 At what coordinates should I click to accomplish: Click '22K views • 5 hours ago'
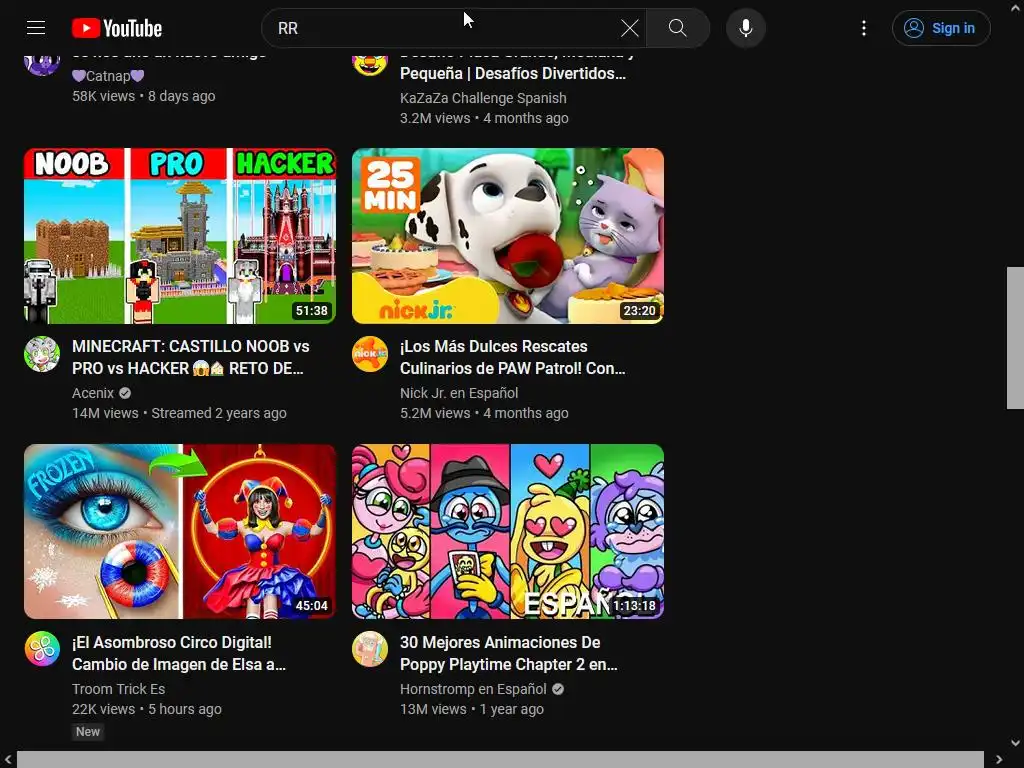click(146, 709)
